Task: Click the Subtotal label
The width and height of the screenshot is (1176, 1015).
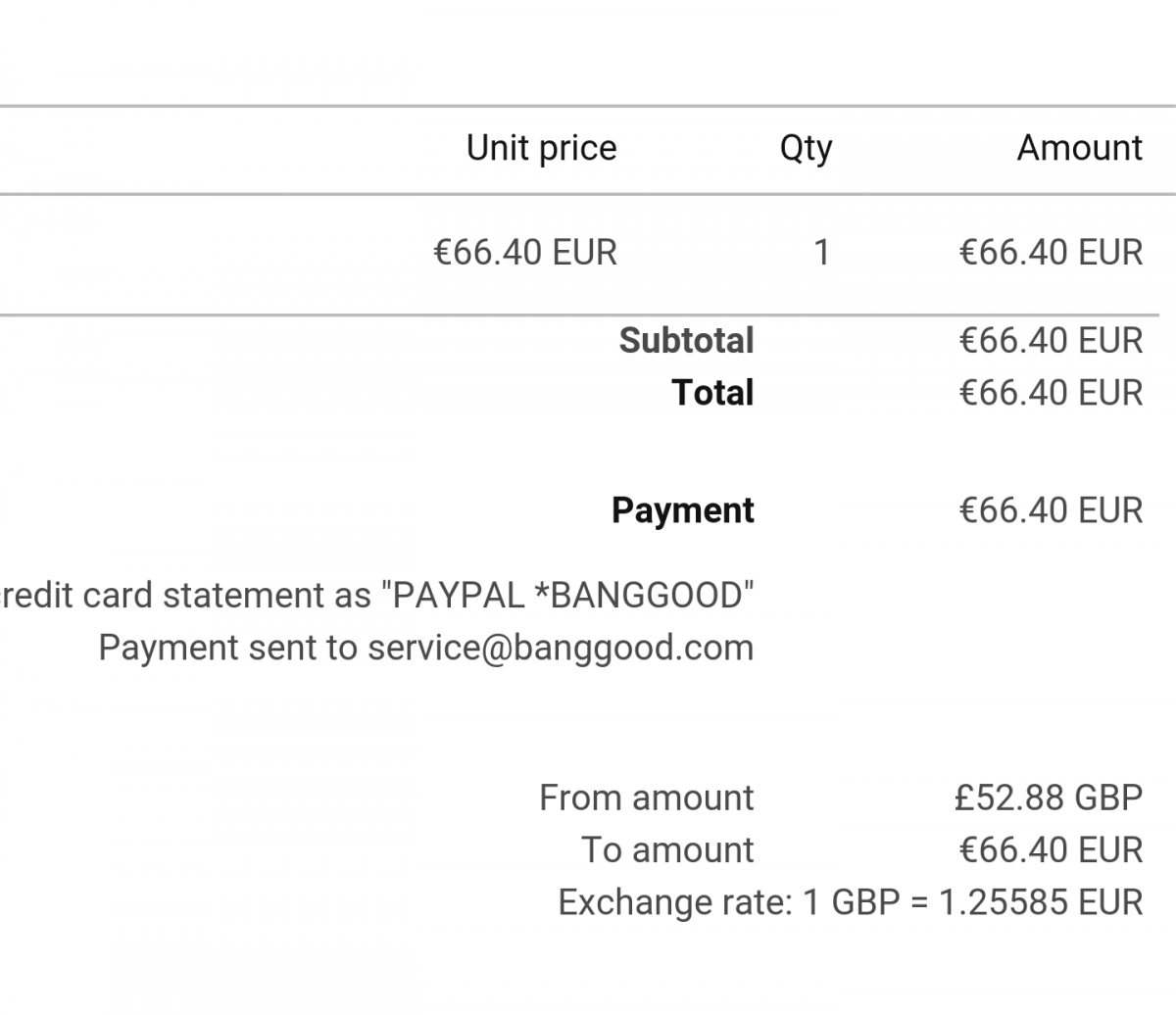Action: point(686,341)
